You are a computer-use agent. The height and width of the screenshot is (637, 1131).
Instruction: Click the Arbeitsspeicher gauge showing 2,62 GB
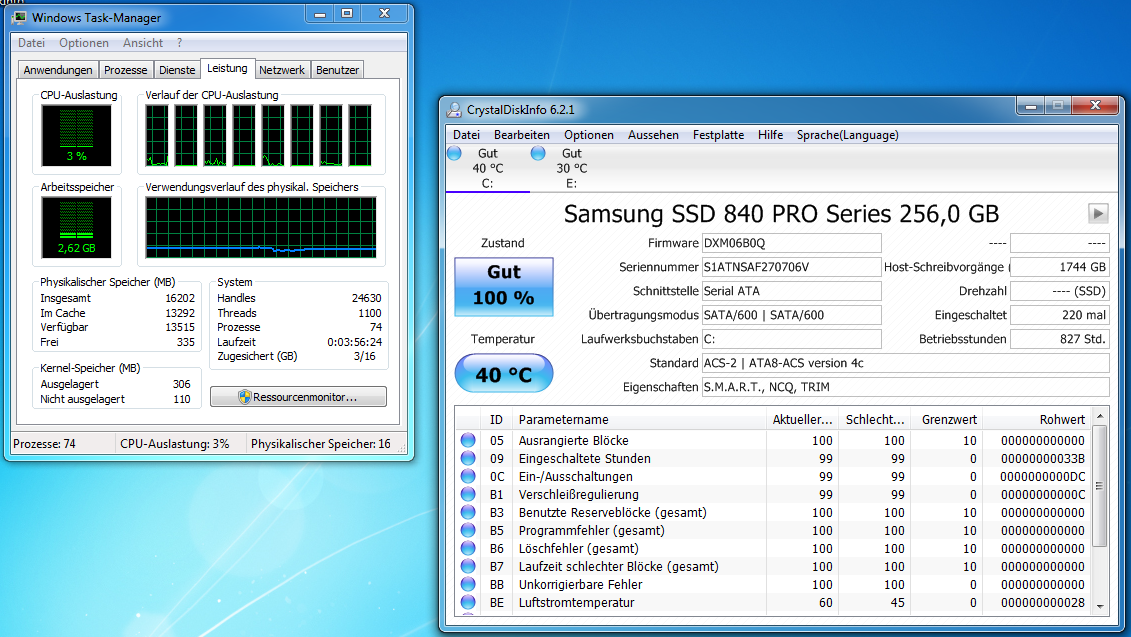[76, 228]
